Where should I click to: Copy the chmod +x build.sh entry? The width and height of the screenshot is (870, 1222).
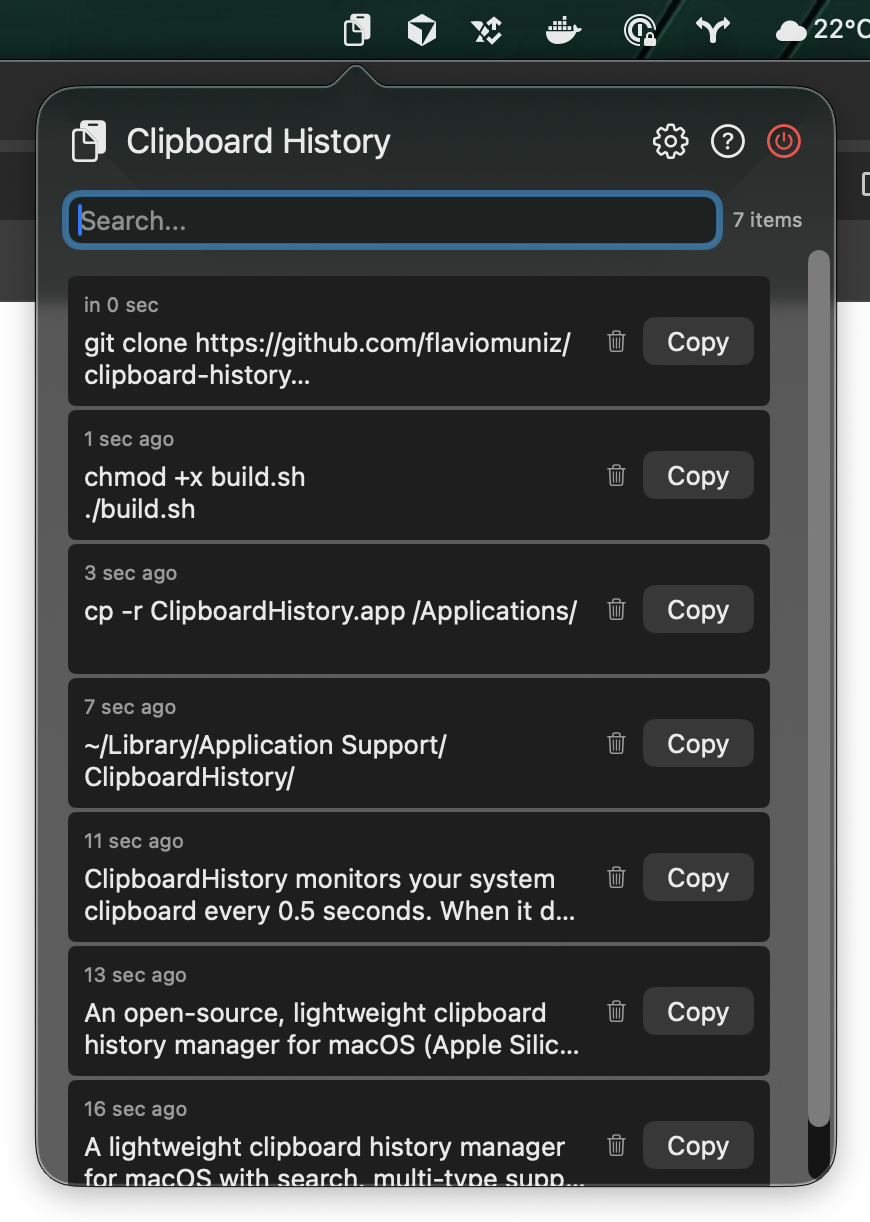697,476
